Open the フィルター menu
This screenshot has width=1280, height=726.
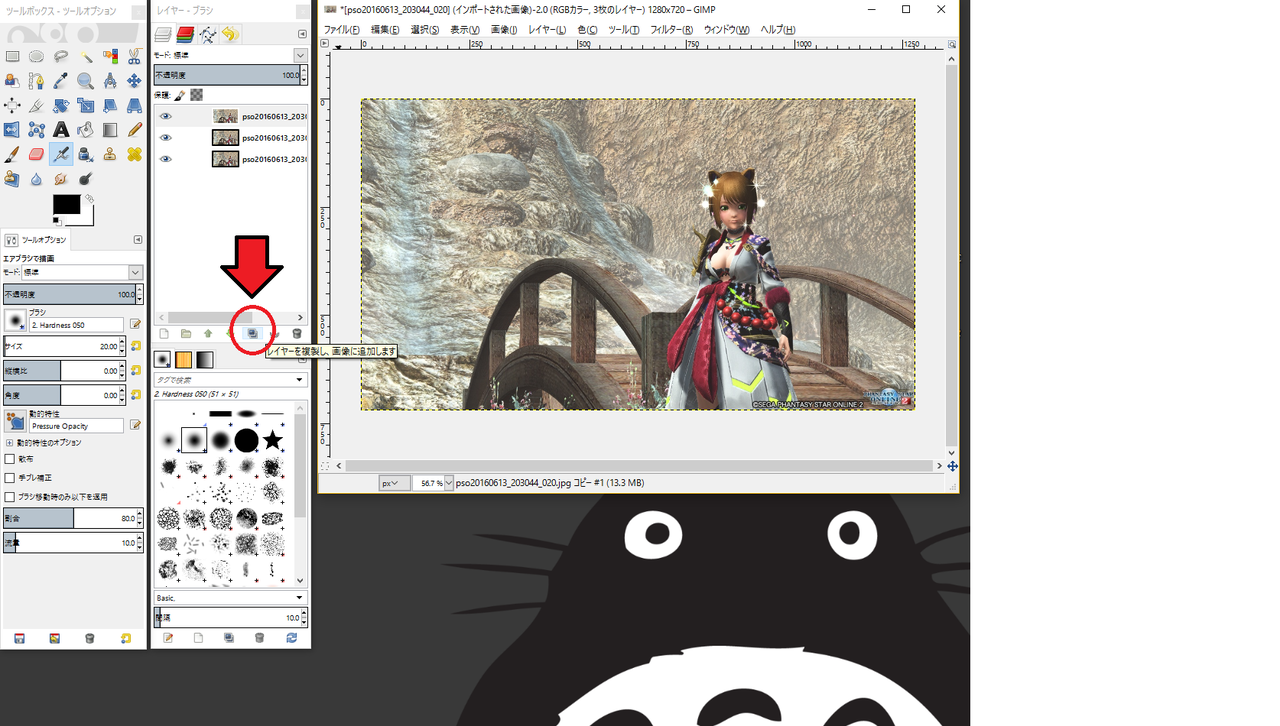pyautogui.click(x=671, y=30)
